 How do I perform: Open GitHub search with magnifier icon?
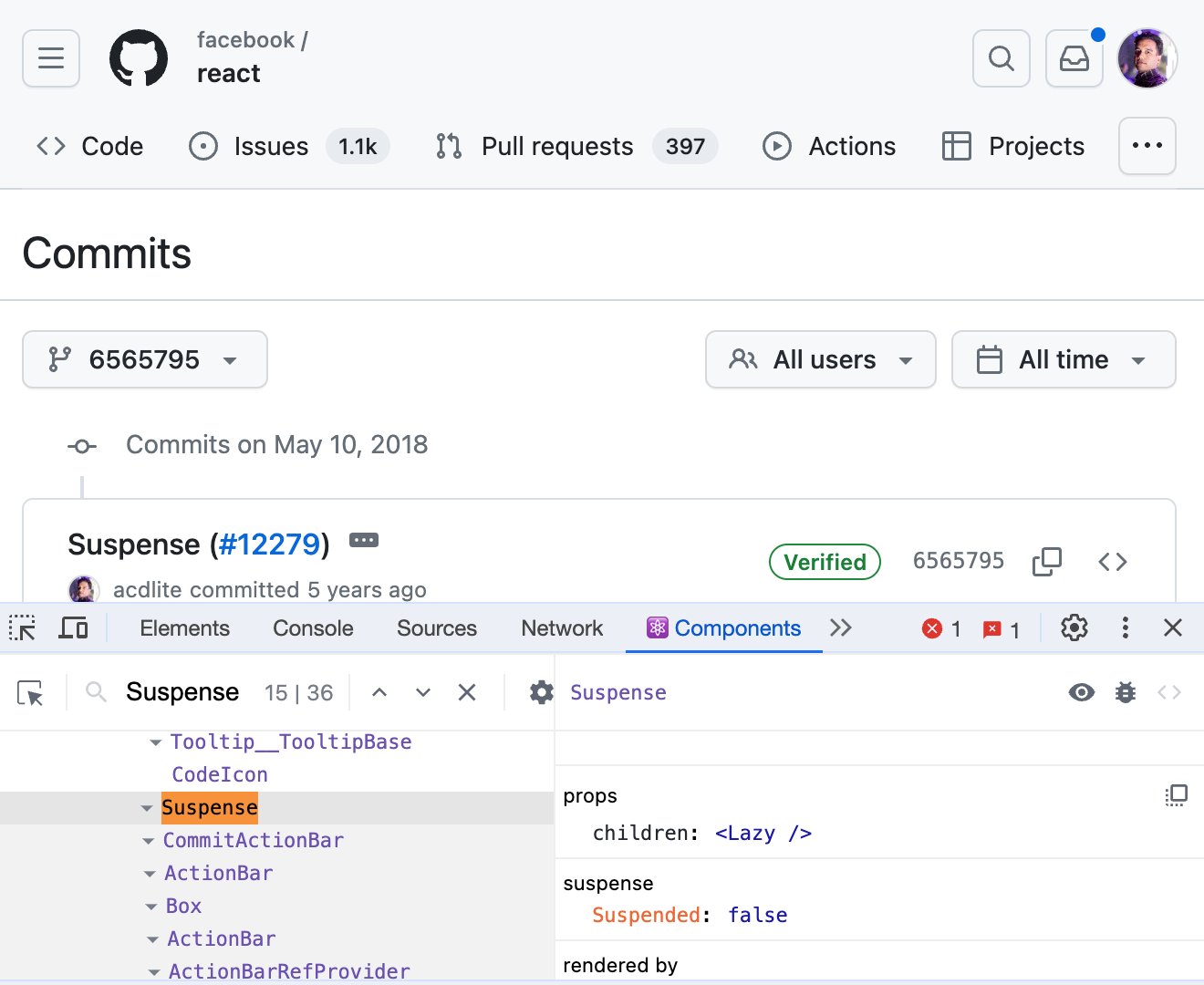click(1002, 58)
